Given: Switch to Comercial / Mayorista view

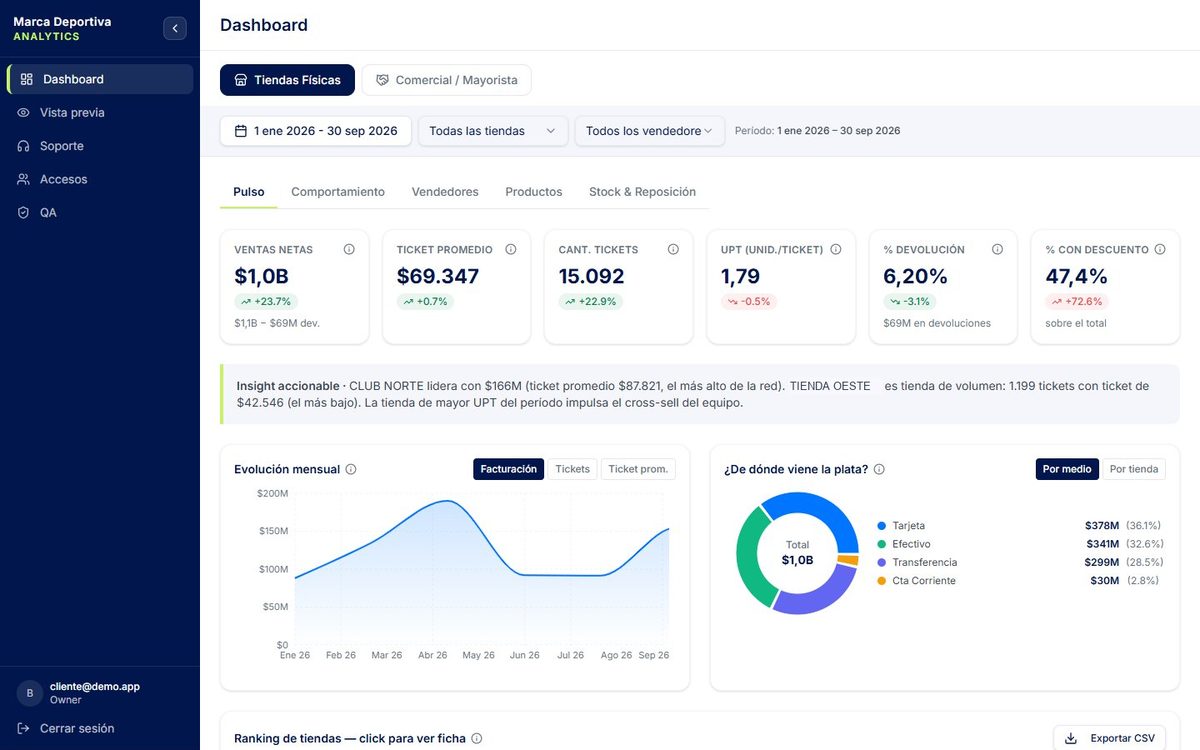Looking at the screenshot, I should point(446,80).
